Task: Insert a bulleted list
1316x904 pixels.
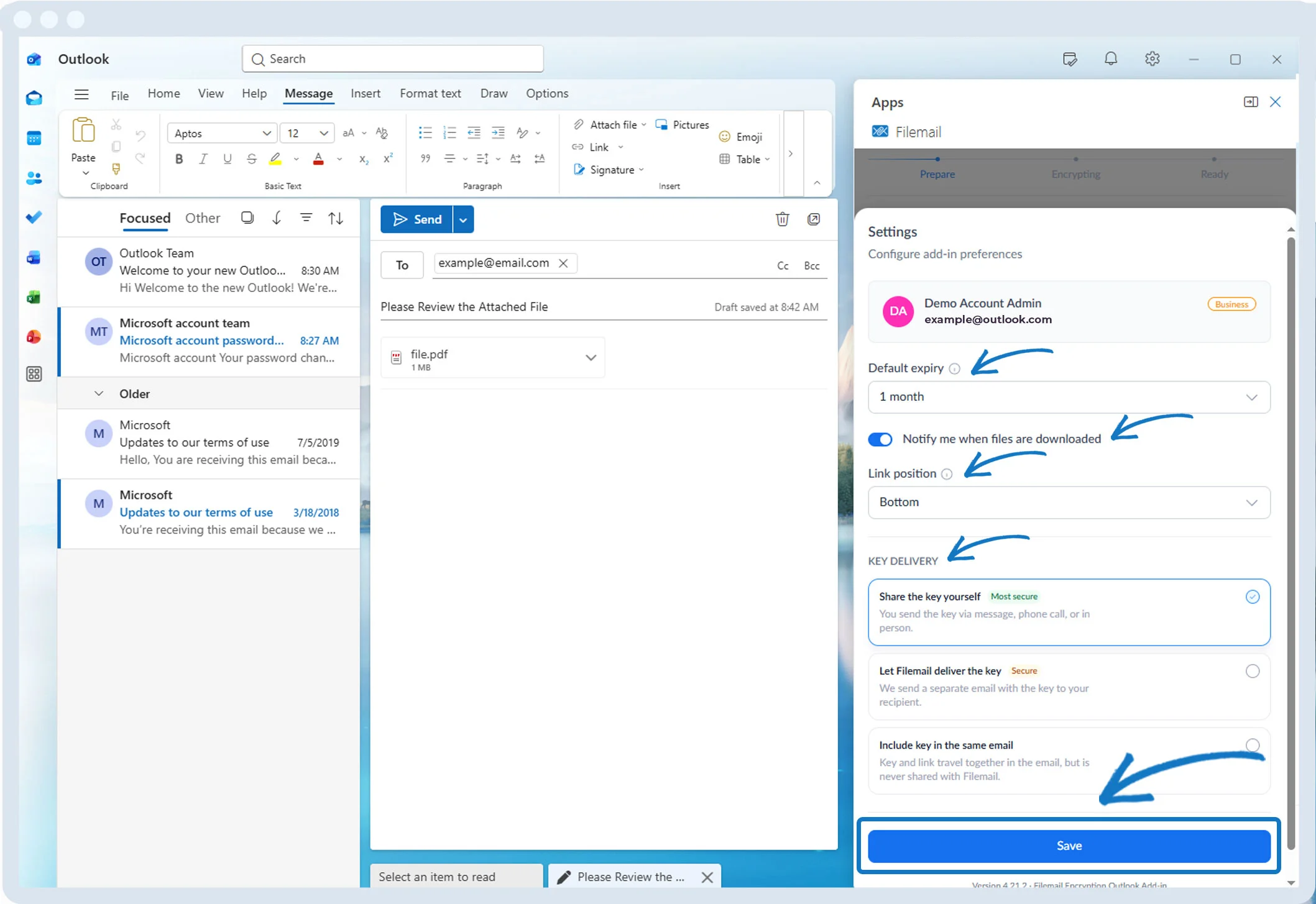Action: click(425, 132)
